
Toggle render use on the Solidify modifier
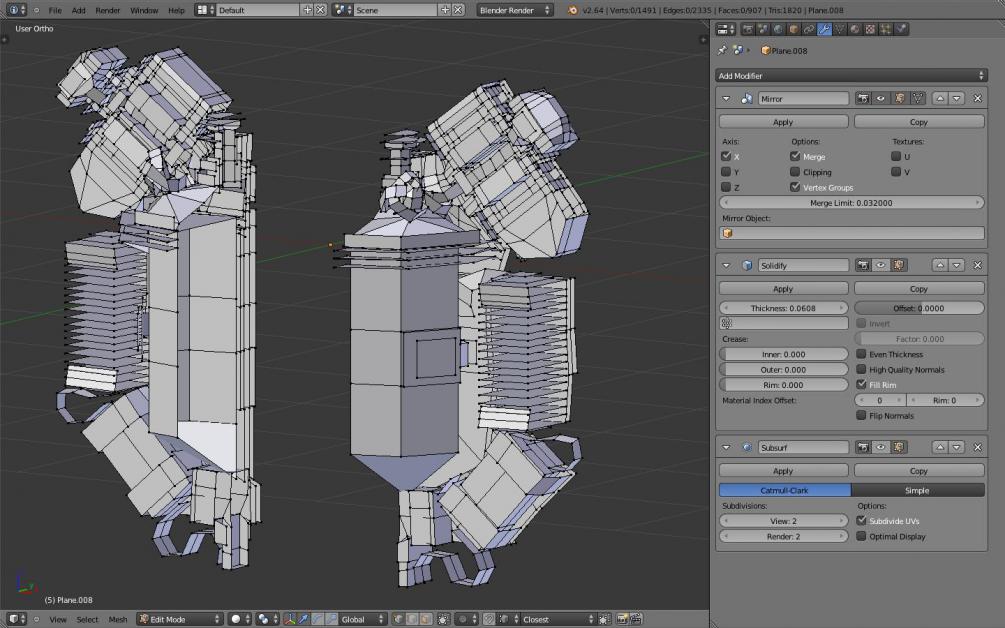[865, 265]
